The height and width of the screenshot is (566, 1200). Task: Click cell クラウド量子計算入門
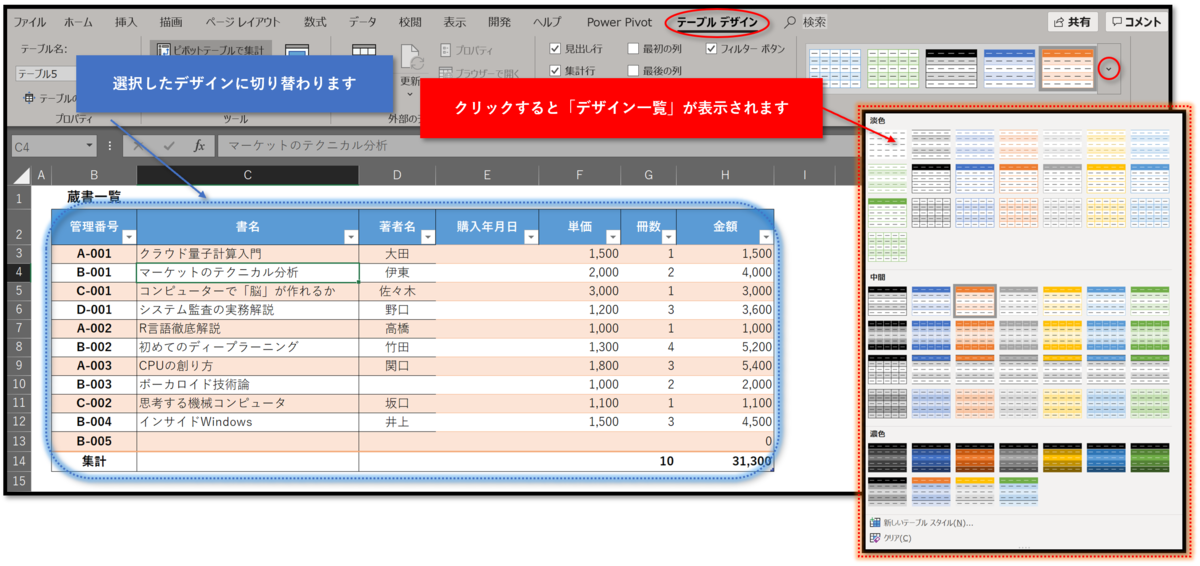point(248,254)
